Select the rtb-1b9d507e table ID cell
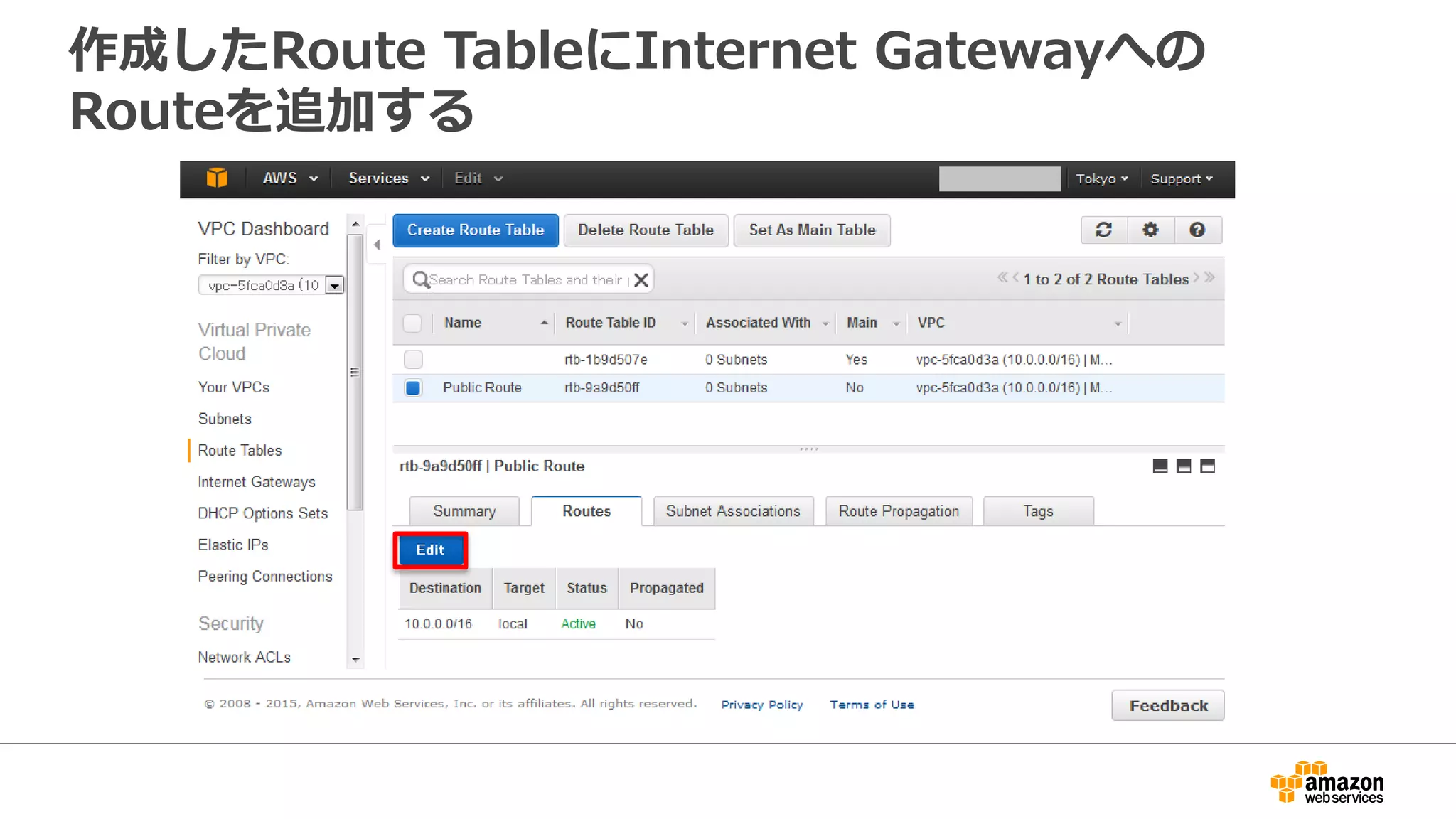Image resolution: width=1456 pixels, height=819 pixels. point(606,360)
